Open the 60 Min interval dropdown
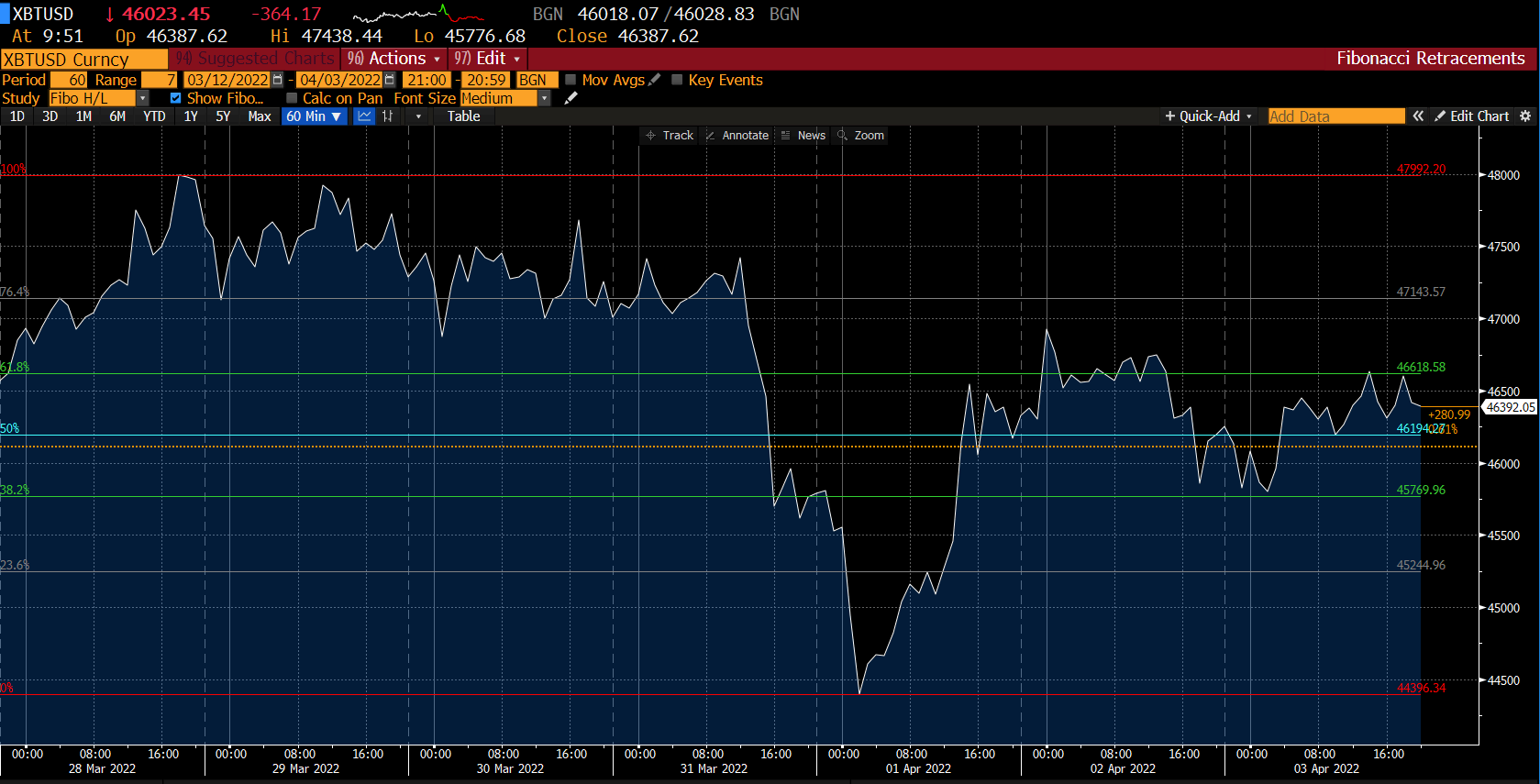The height and width of the screenshot is (784, 1540). [315, 116]
